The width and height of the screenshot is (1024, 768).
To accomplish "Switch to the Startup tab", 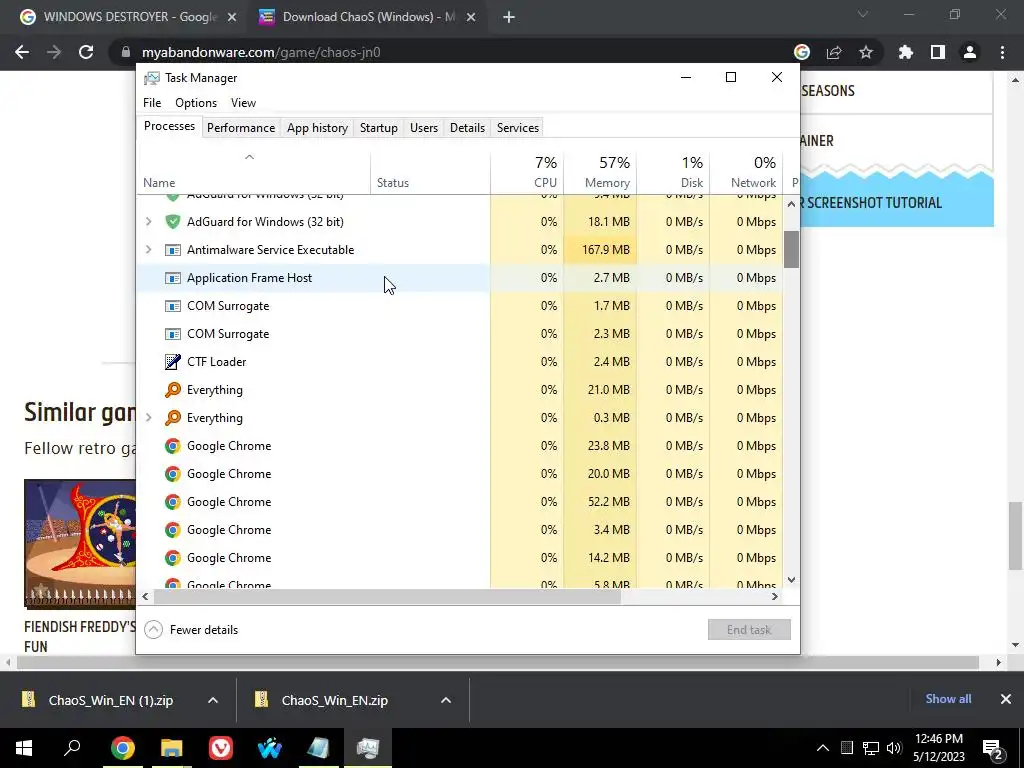I will point(379,128).
